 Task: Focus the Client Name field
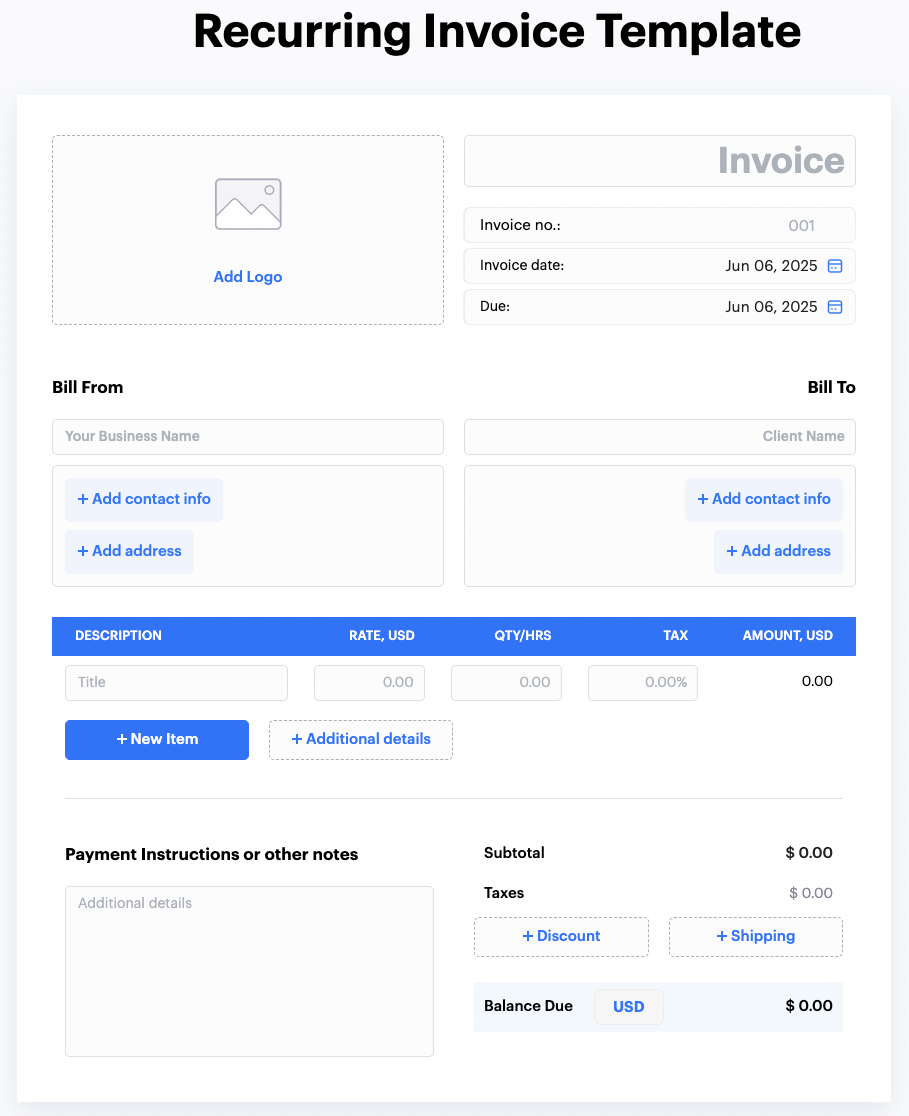click(659, 437)
